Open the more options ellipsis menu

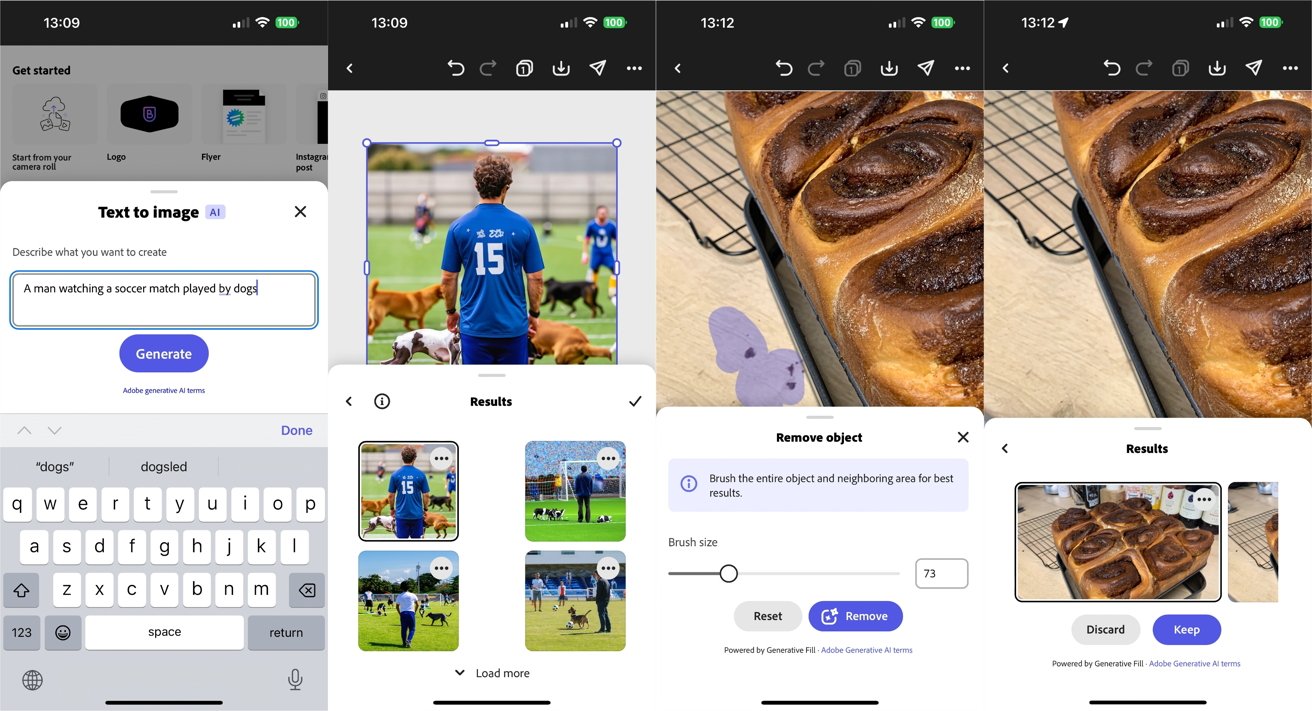tap(634, 68)
